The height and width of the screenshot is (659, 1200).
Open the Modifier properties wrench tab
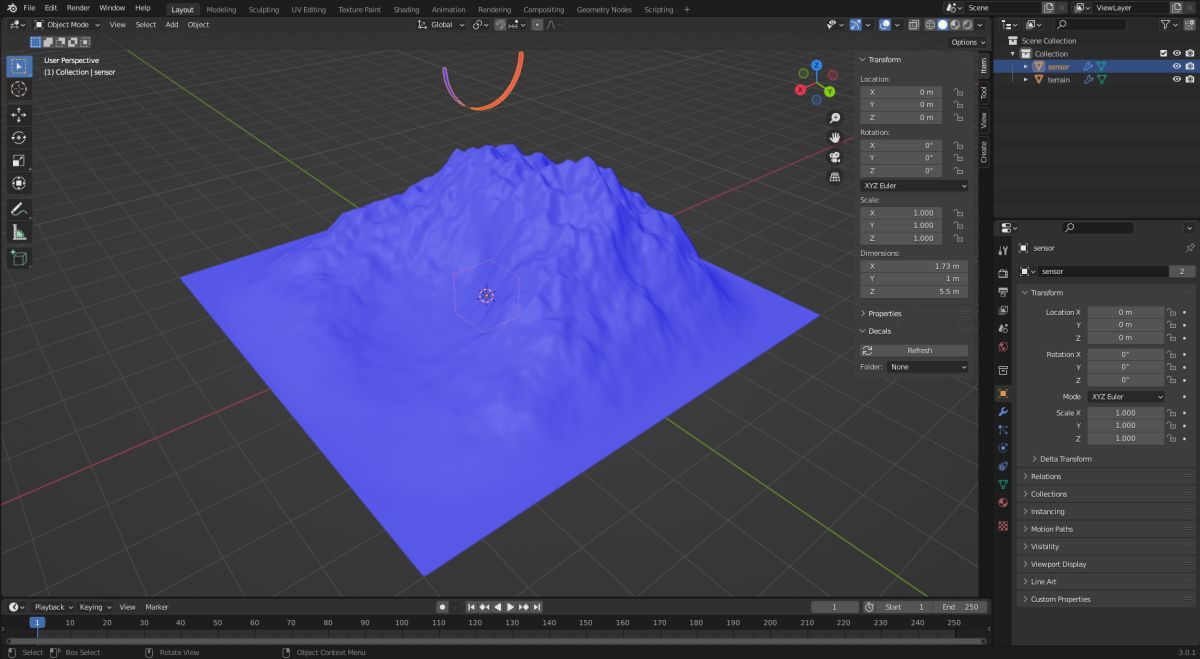(x=1003, y=412)
